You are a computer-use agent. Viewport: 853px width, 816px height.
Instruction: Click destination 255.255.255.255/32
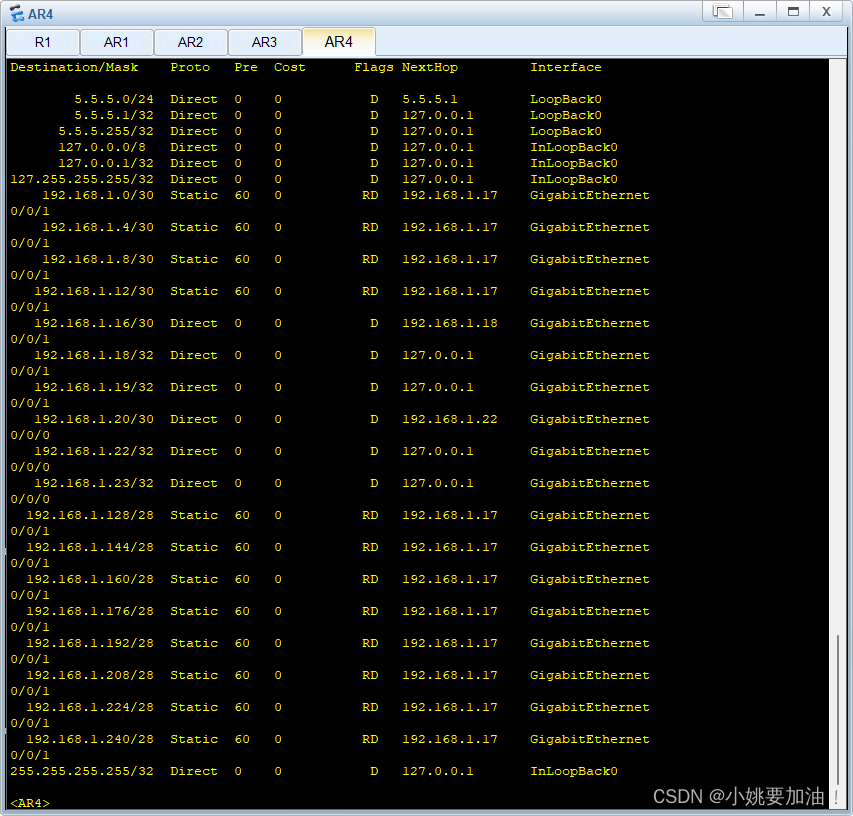[82, 771]
